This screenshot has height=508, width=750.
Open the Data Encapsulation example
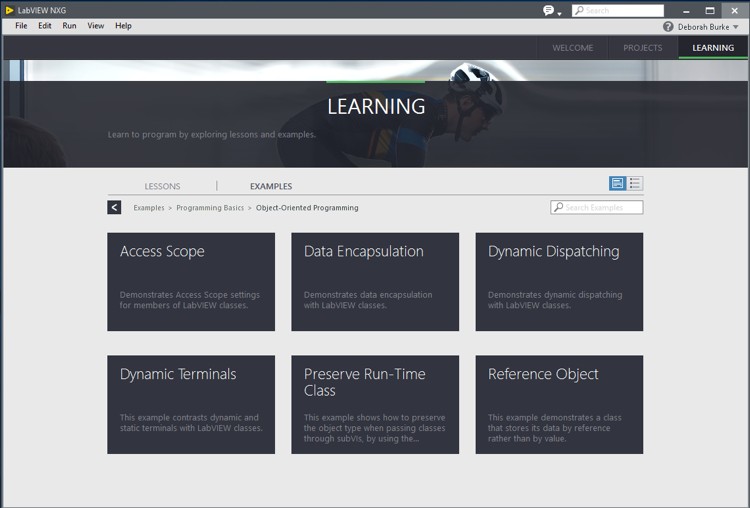click(375, 282)
